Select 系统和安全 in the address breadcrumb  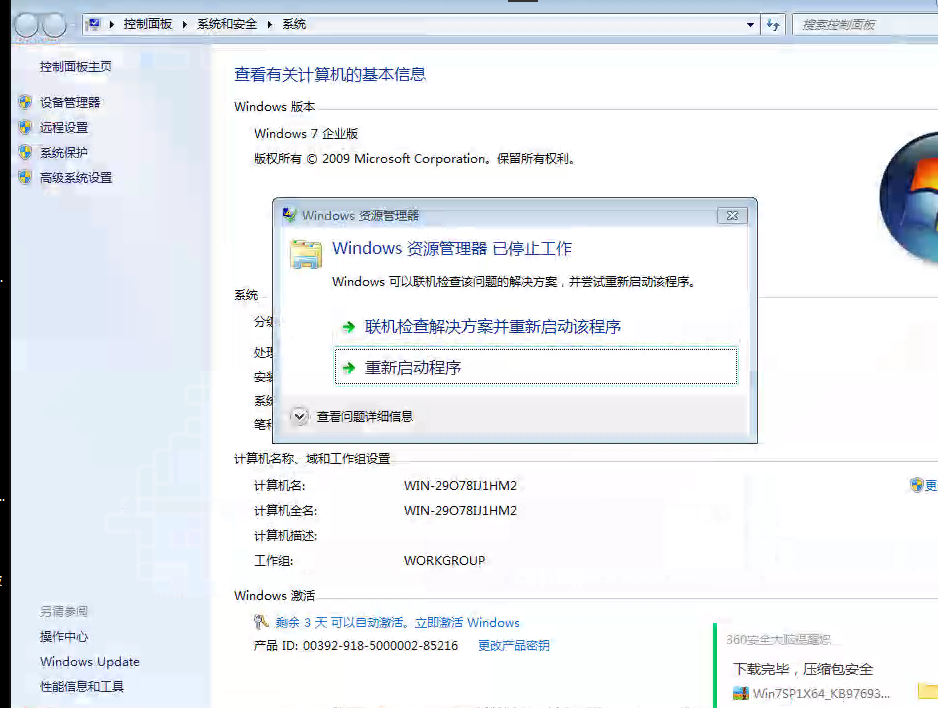[227, 25]
